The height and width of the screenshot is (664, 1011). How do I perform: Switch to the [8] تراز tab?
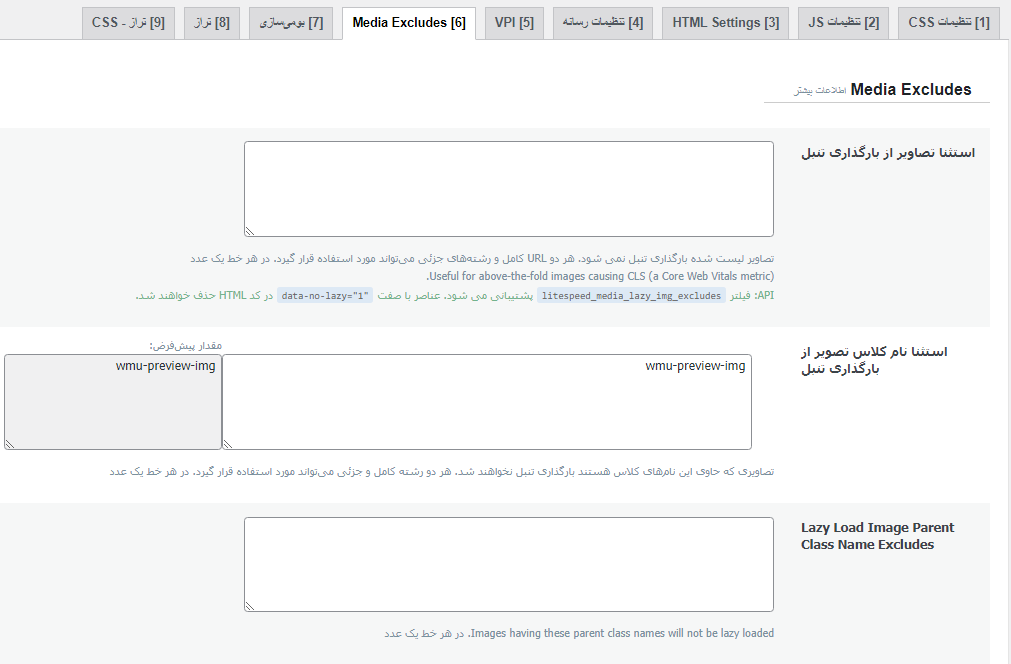pyautogui.click(x=211, y=23)
